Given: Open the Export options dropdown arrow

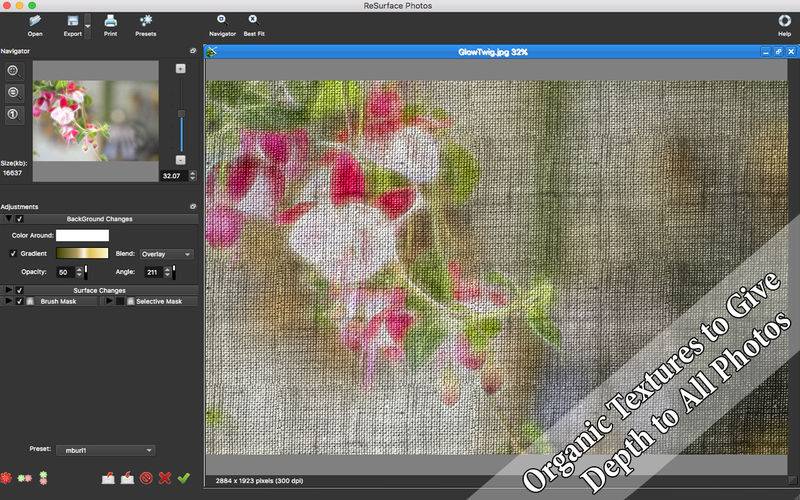Looking at the screenshot, I should [x=88, y=26].
